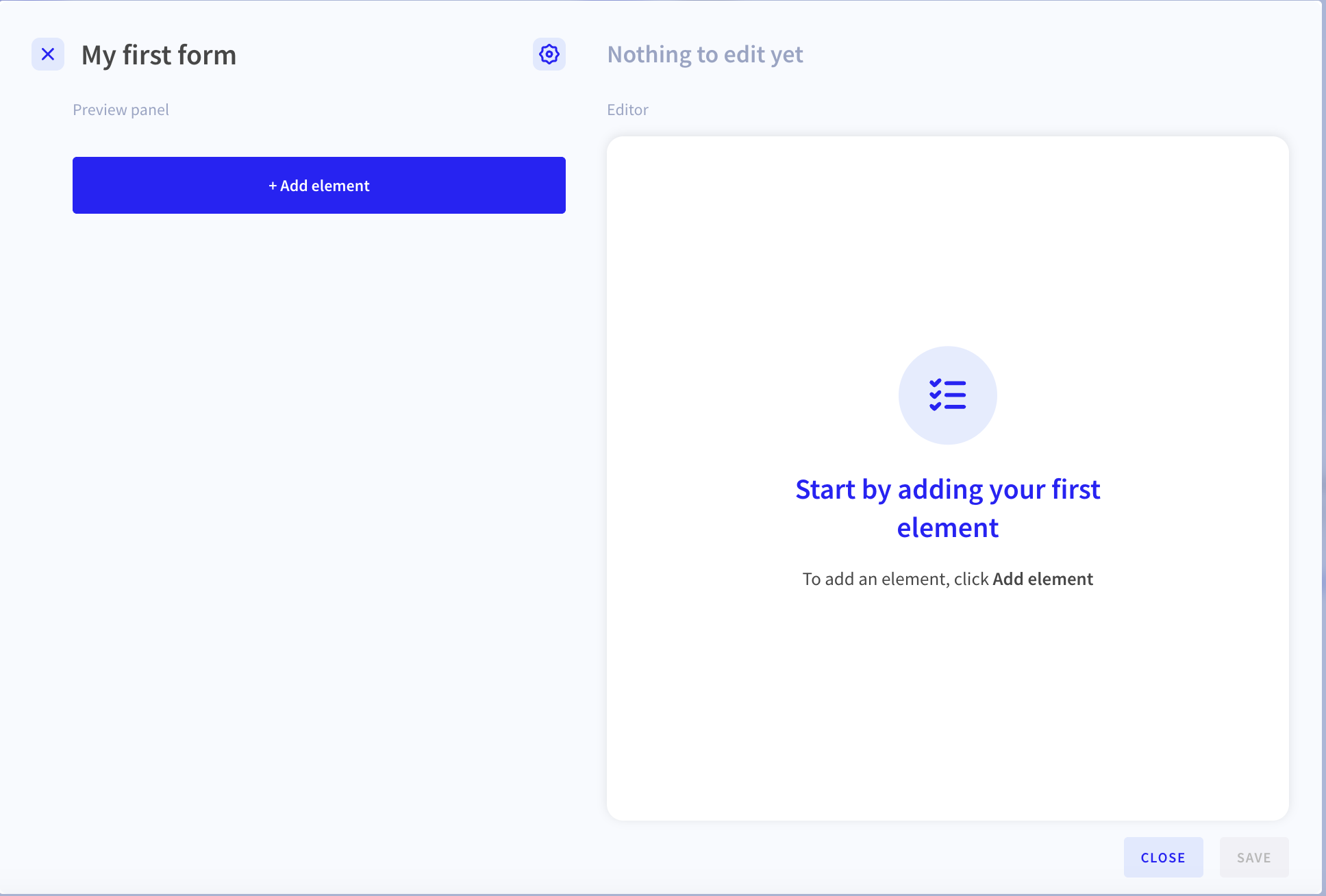Select the 'My first form' title
The height and width of the screenshot is (896, 1326).
(159, 55)
